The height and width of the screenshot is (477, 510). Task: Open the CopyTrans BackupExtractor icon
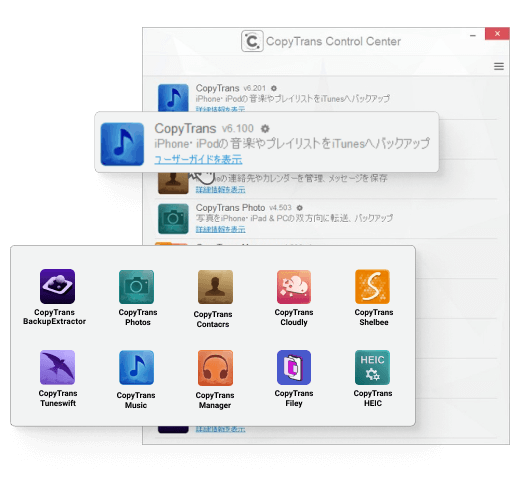click(x=57, y=286)
